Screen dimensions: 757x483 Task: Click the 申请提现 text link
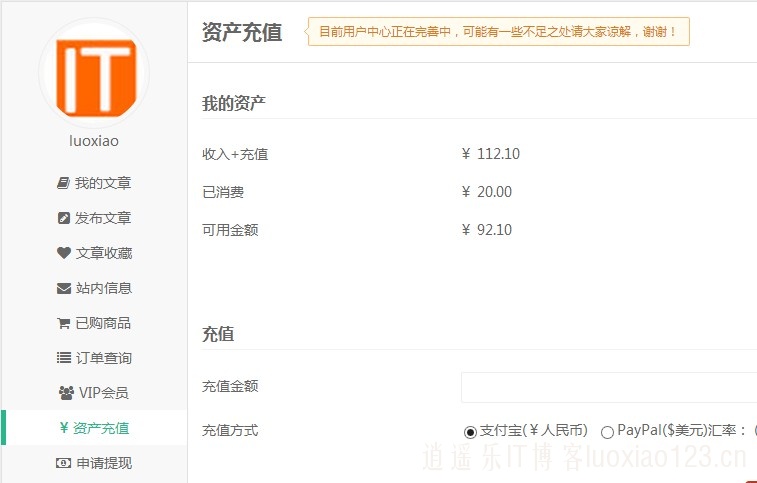pyautogui.click(x=104, y=463)
